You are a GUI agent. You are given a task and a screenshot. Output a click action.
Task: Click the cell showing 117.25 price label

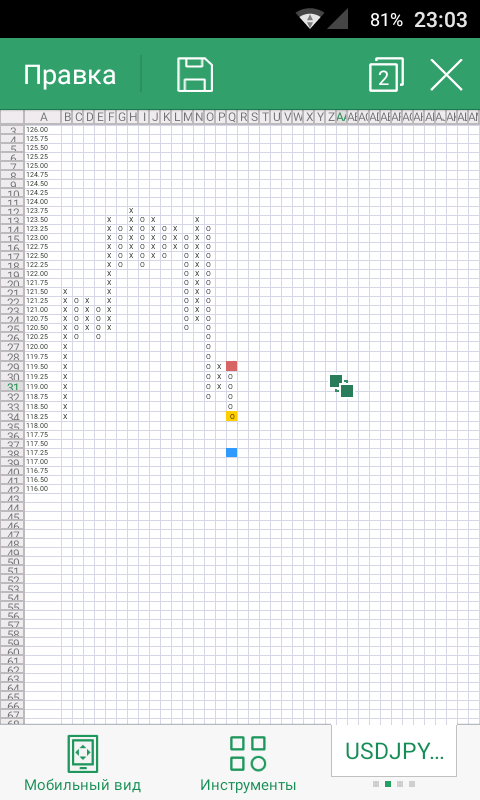(x=43, y=453)
